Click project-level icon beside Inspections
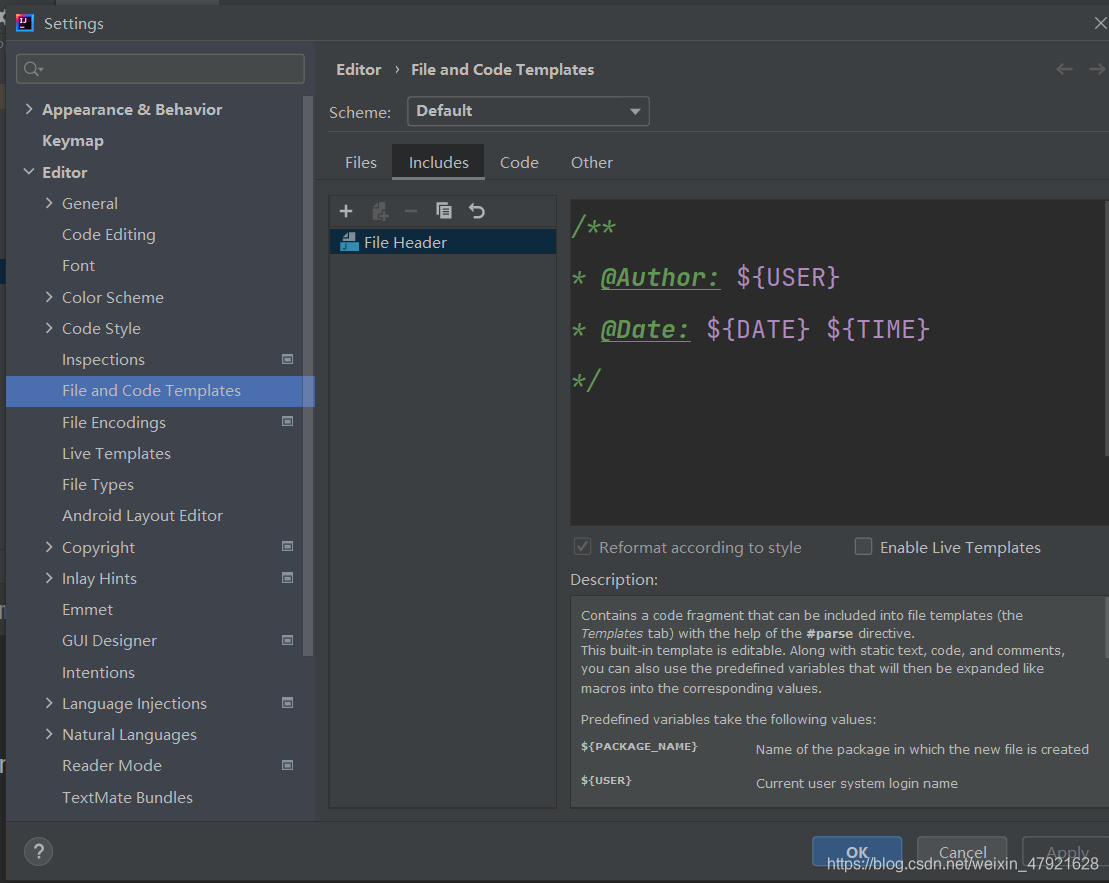Screen dimensions: 1109x883 287,359
